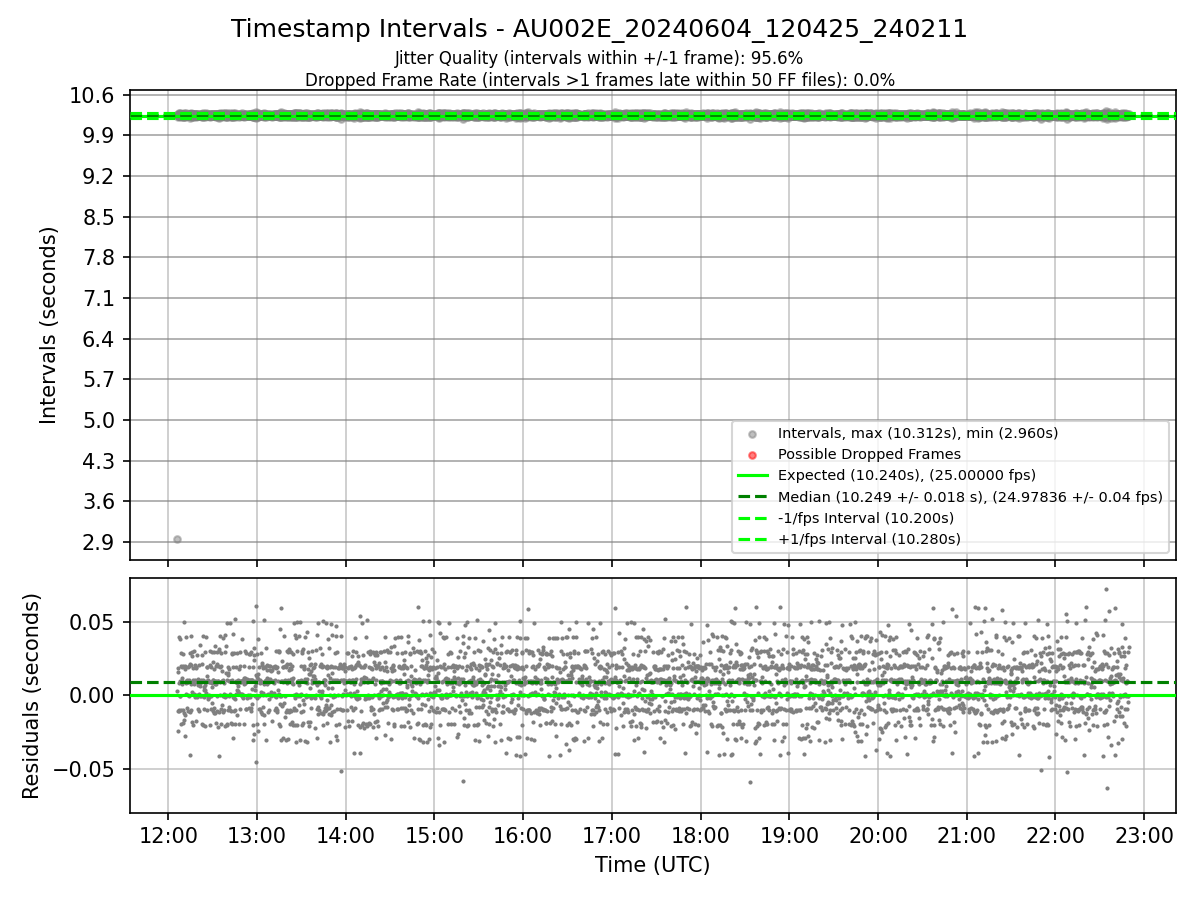This screenshot has height=900, width=1200.
Task: Click the 18:00 tick label on the time axis
Action: [700, 835]
